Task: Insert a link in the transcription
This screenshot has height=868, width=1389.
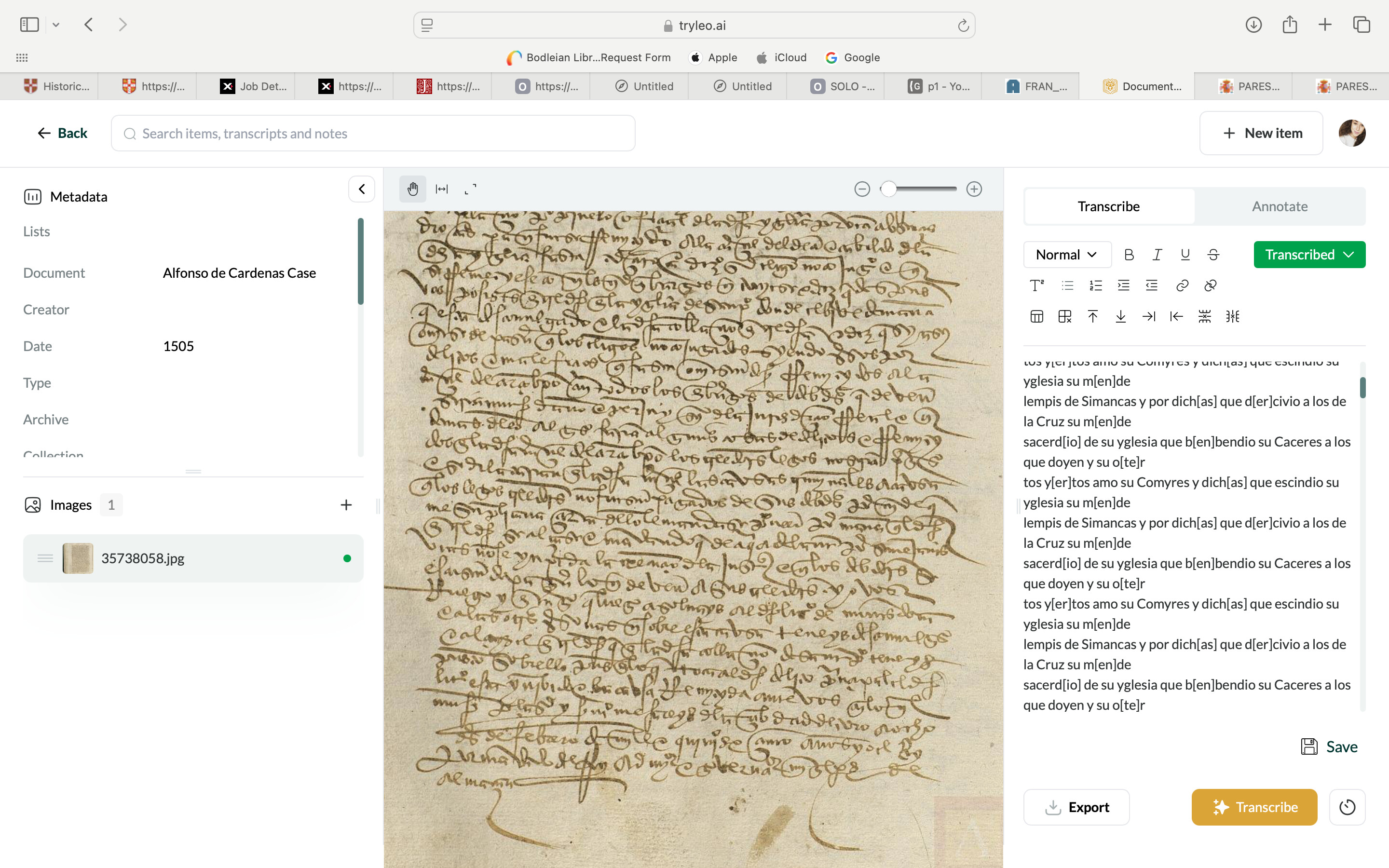Action: 1182,285
